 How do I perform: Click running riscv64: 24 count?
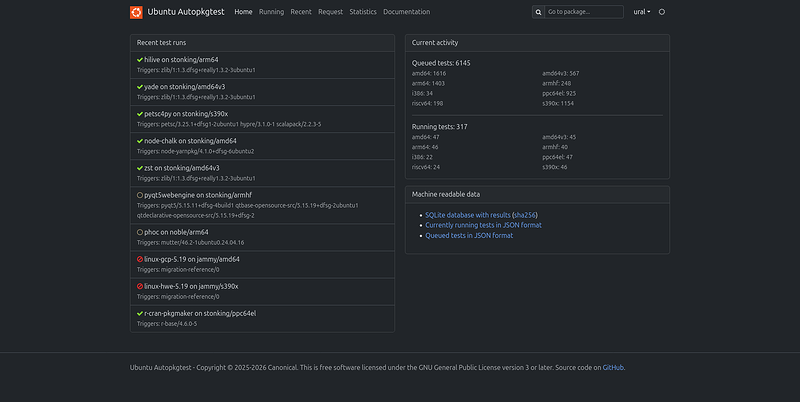click(x=426, y=167)
